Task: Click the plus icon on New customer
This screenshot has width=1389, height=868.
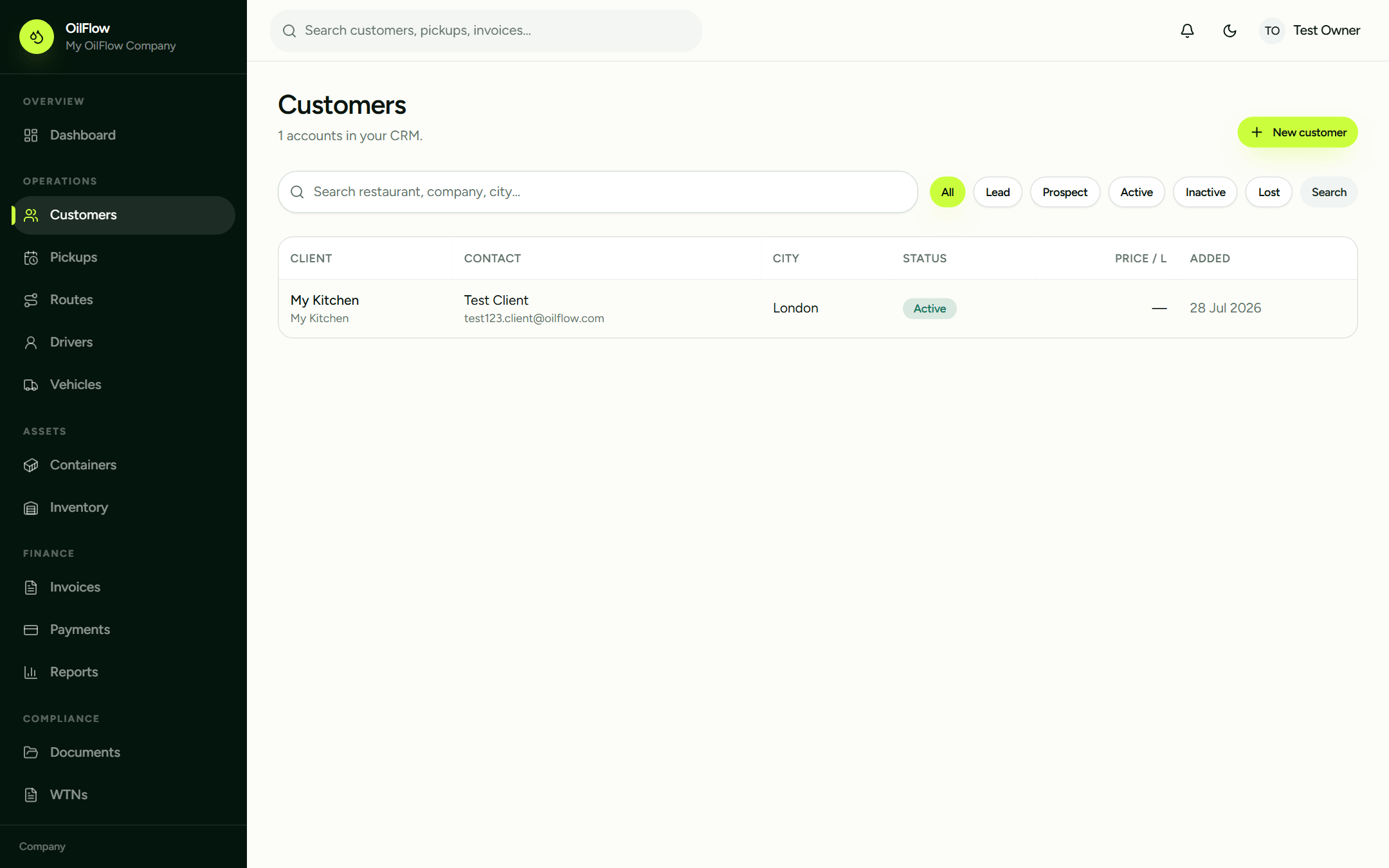Action: click(x=1257, y=132)
